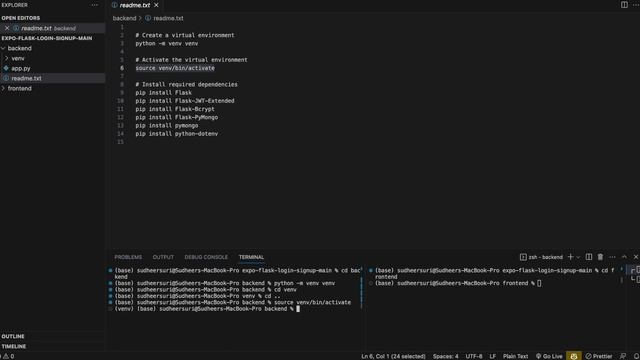Viewport: 640px width, 360px height.
Task: Change file encoding UTF-8
Action: [x=474, y=356]
